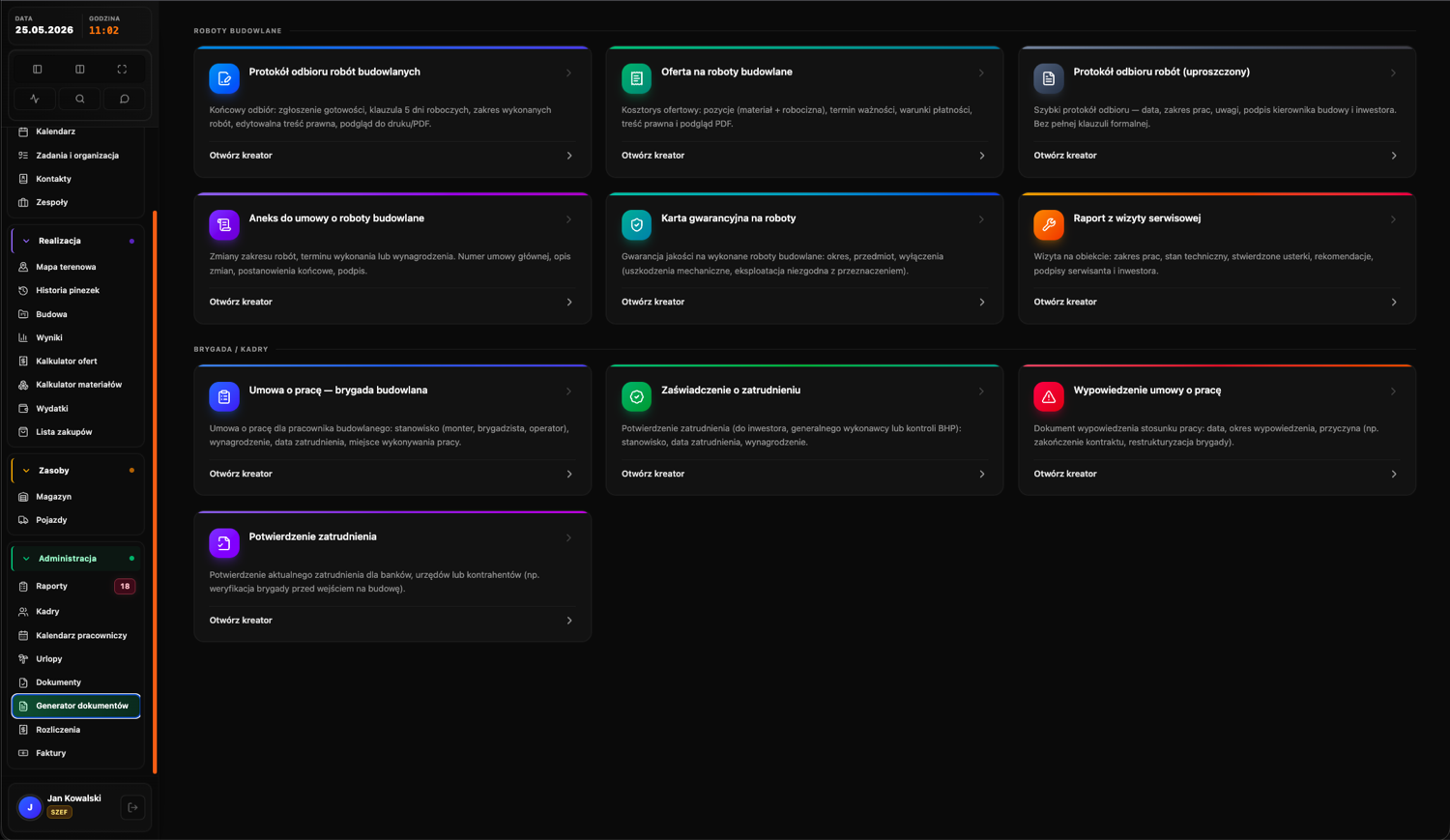Open kreator for Oferta na roboty budowlane
Viewport: 1450px width, 840px height.
(803, 156)
